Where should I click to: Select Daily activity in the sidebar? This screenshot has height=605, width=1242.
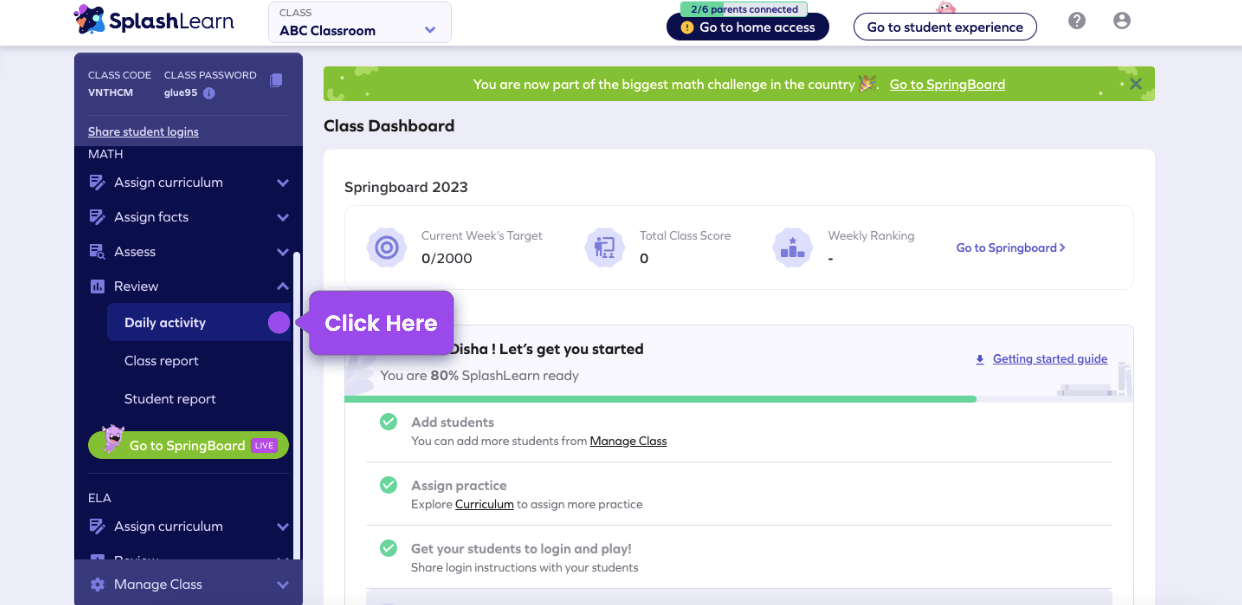pos(164,322)
